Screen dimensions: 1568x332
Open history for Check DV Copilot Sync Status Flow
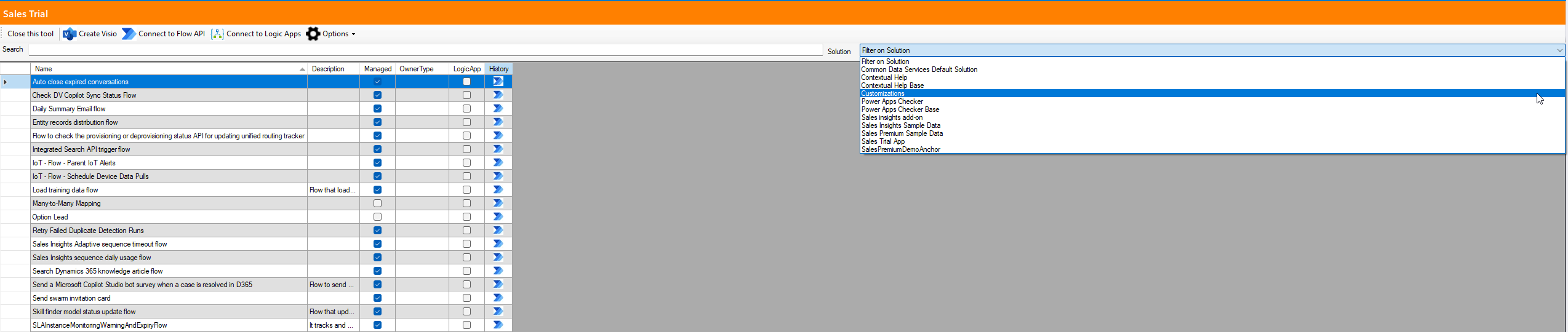(x=498, y=95)
